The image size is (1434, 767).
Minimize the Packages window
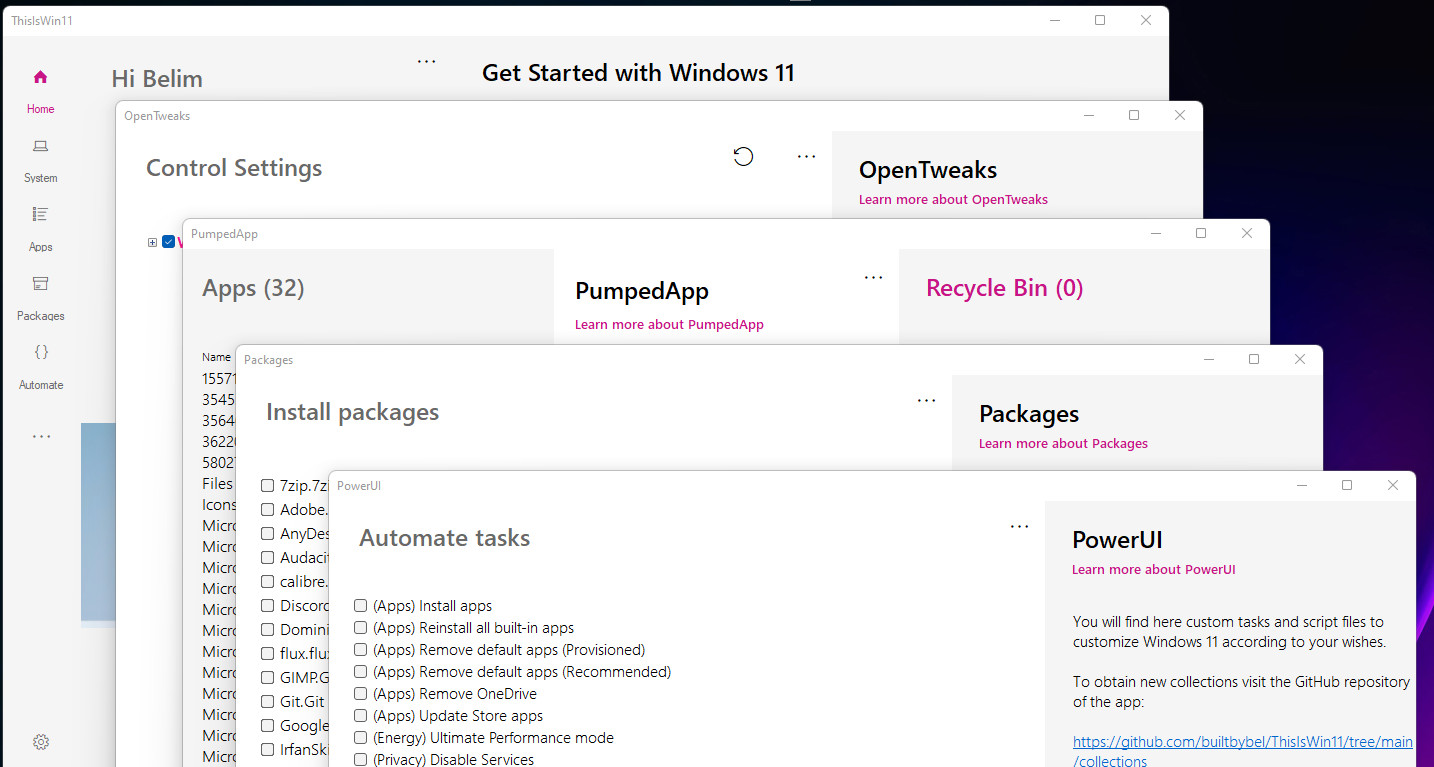pyautogui.click(x=1209, y=359)
